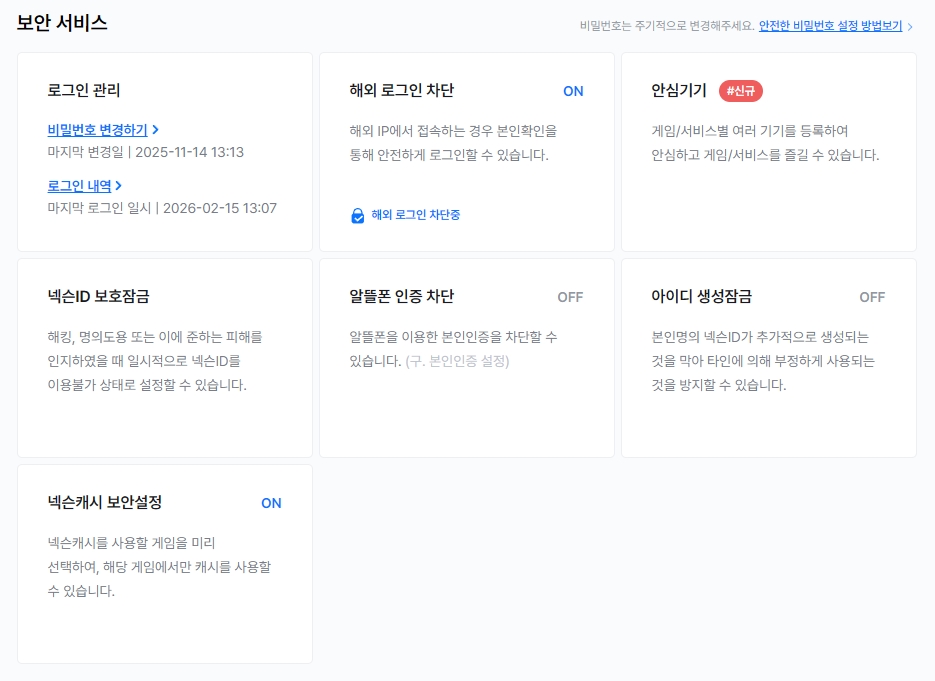This screenshot has width=935, height=681.
Task: Open the 넥슨캐시 보안설정 card title
Action: 105,503
